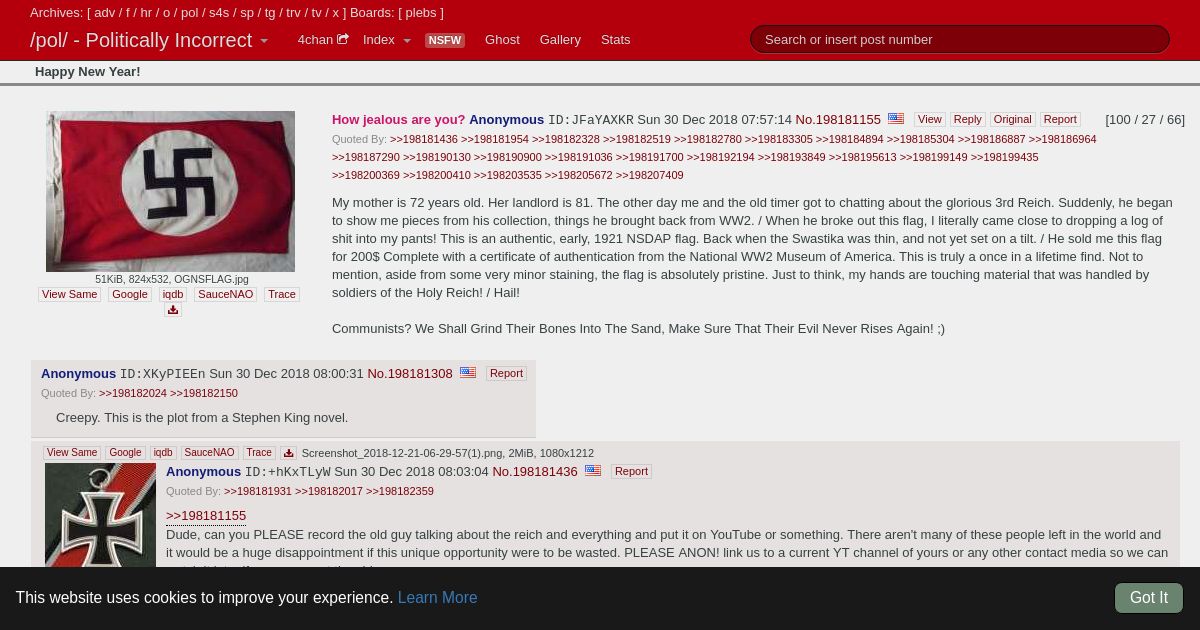Follow quoted-by link >>198182150
Viewport: 1200px width, 630px height.
point(204,393)
